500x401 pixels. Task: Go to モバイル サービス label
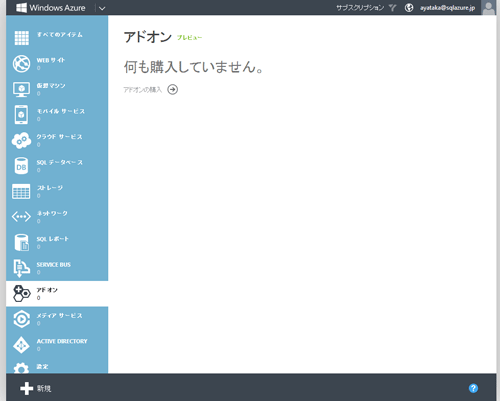coord(61,111)
